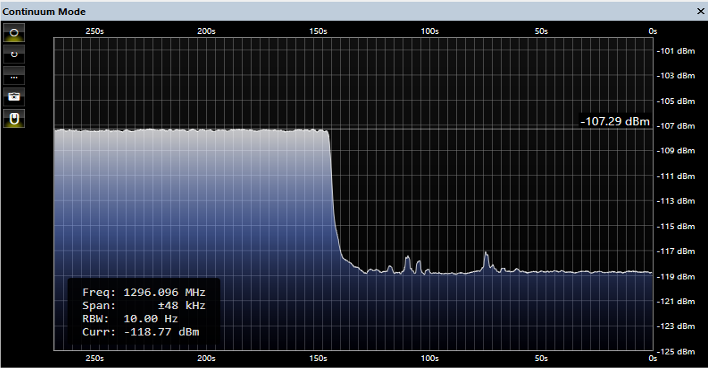Click the -105 dBm scale label
The image size is (708, 368).
click(675, 101)
